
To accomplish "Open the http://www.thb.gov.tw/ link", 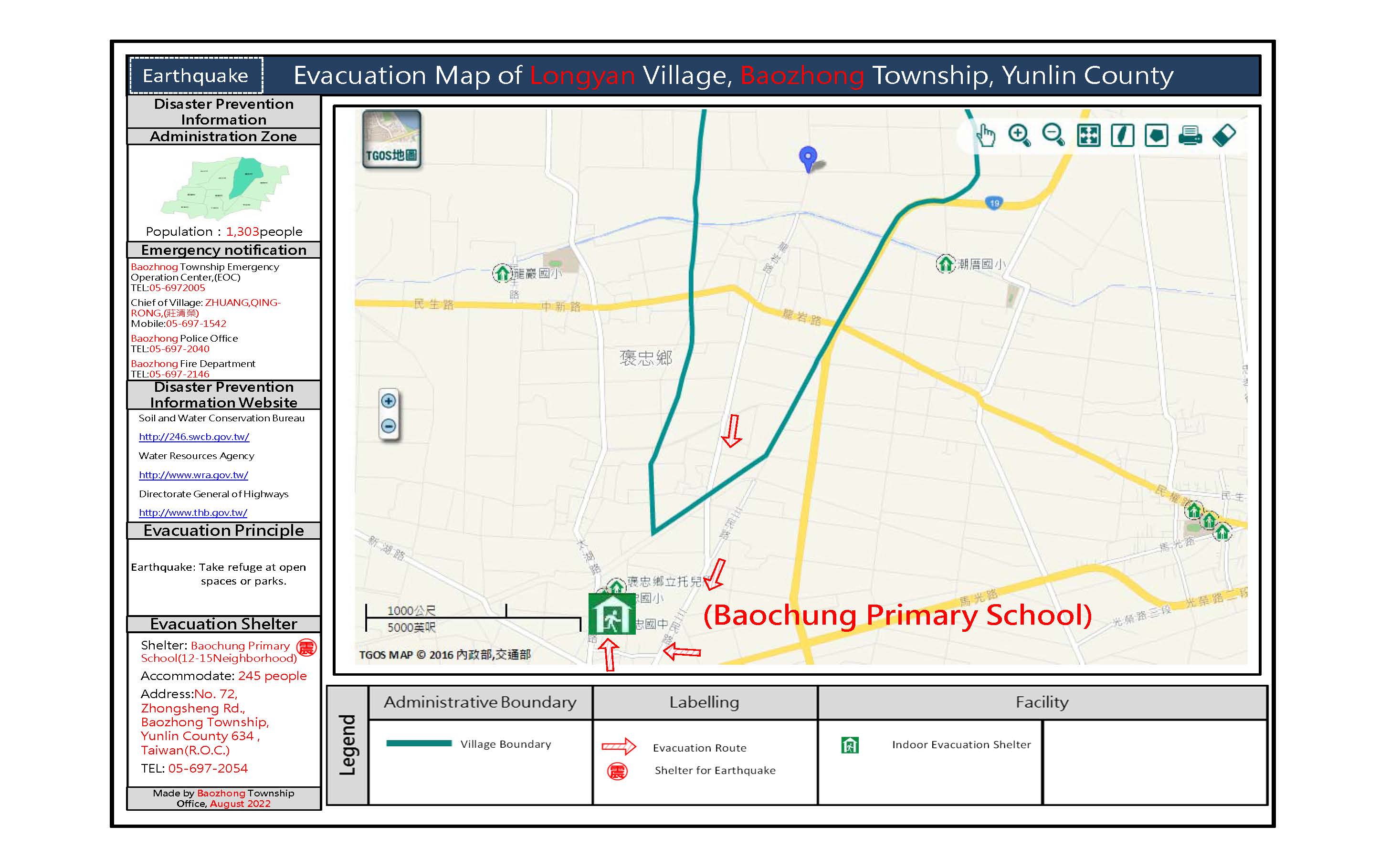I will pyautogui.click(x=193, y=512).
